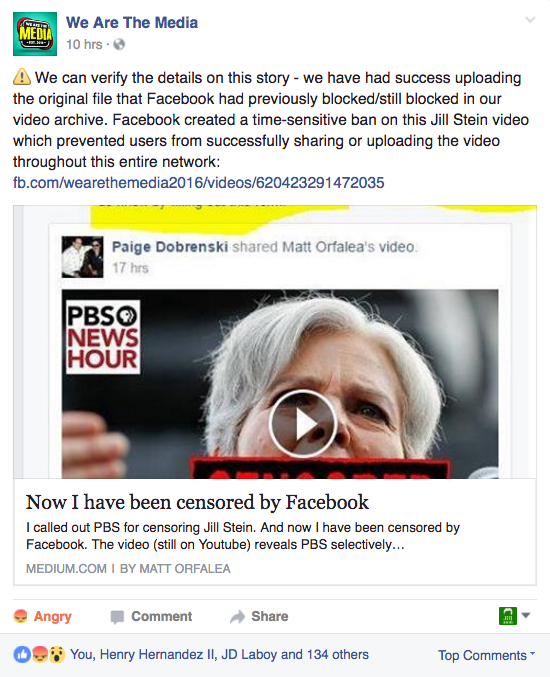This screenshot has width=550, height=677.
Task: Click the blue Like reaction icon
Action: pyautogui.click(x=22, y=655)
